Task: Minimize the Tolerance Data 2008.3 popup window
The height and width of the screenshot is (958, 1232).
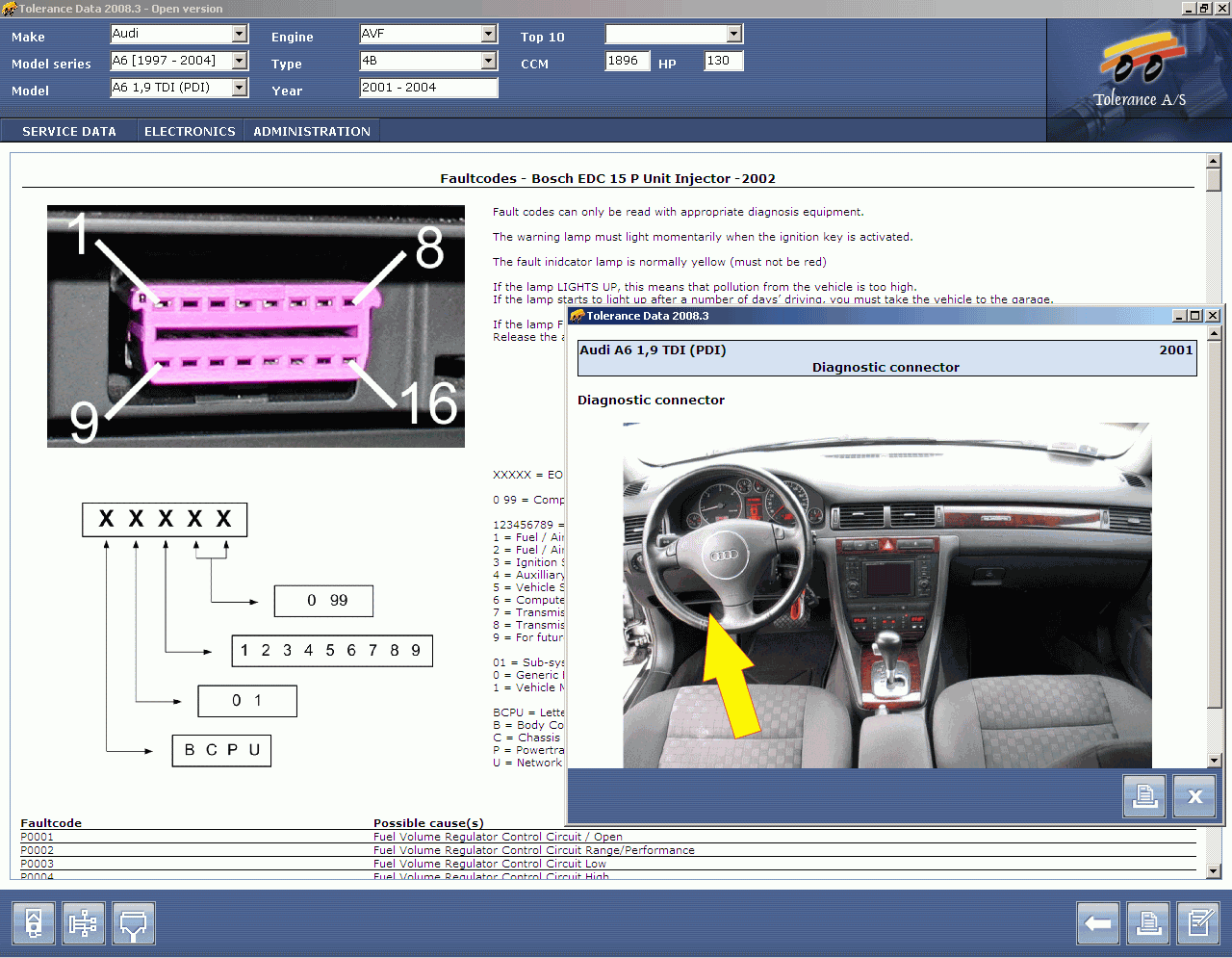Action: (x=1180, y=316)
